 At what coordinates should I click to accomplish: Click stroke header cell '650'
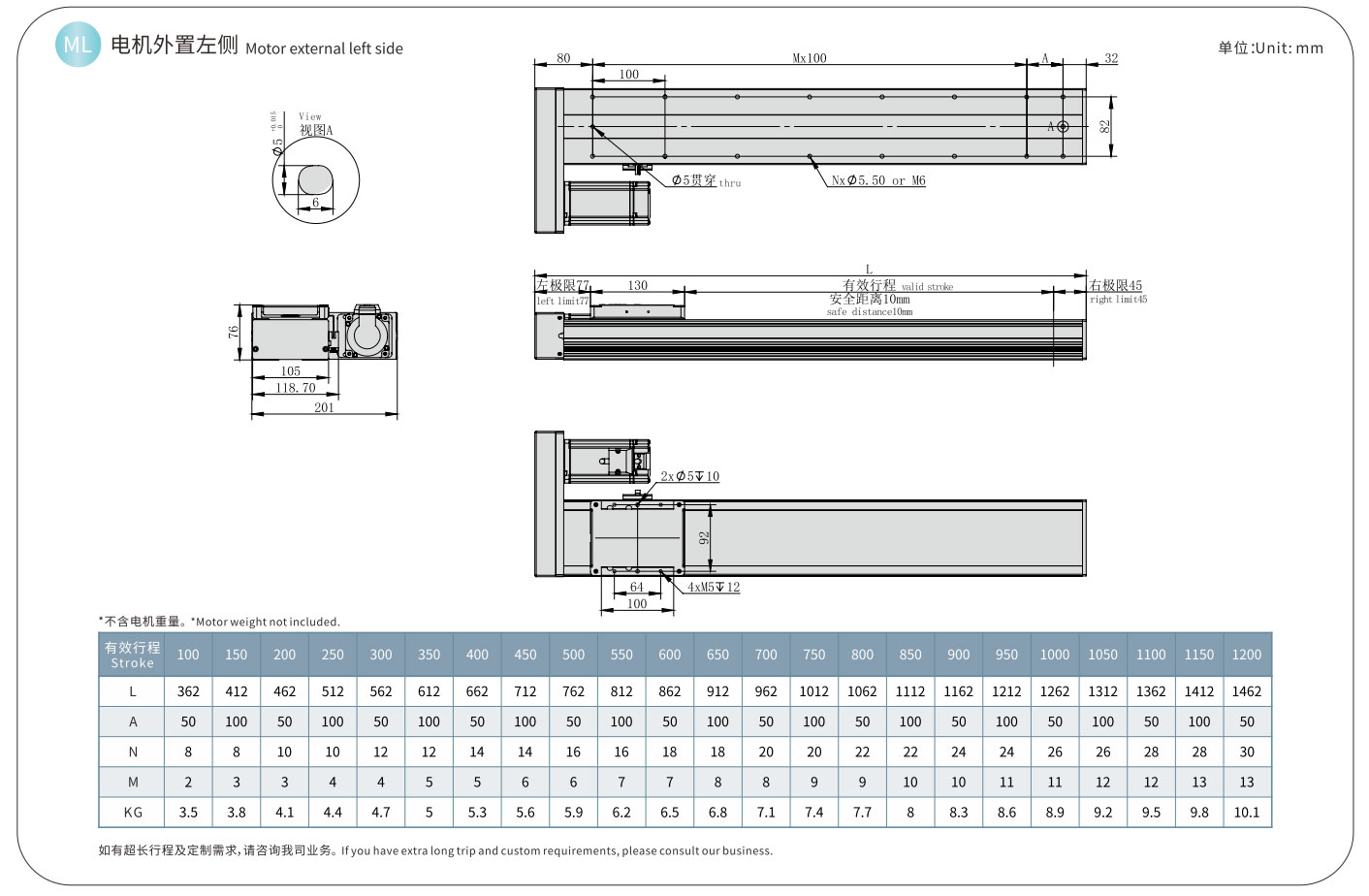click(717, 655)
